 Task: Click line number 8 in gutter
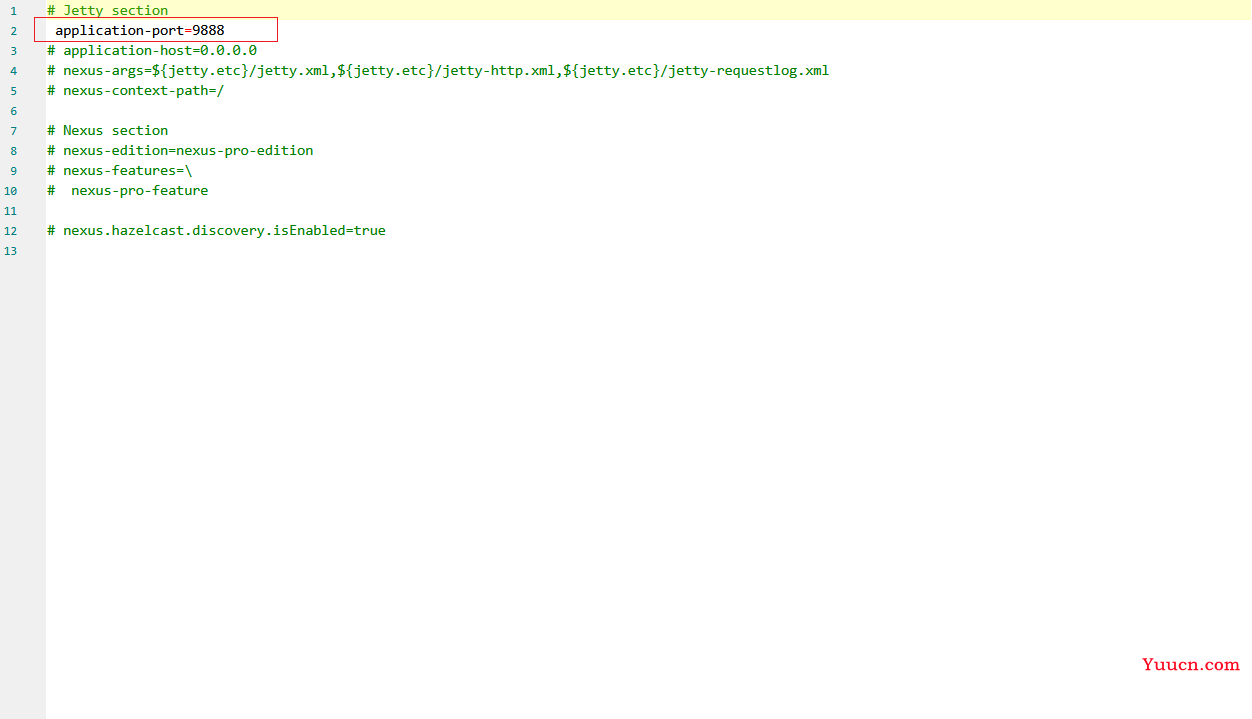coord(14,151)
